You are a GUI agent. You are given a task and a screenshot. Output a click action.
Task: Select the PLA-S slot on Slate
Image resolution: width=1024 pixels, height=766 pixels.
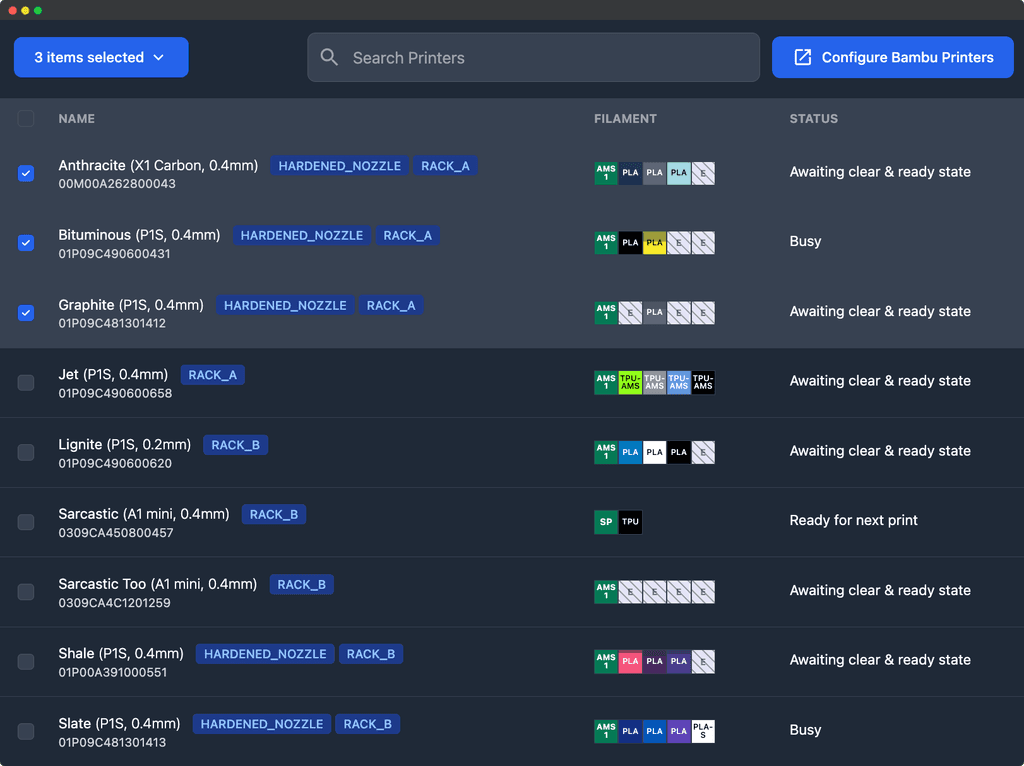(x=703, y=731)
